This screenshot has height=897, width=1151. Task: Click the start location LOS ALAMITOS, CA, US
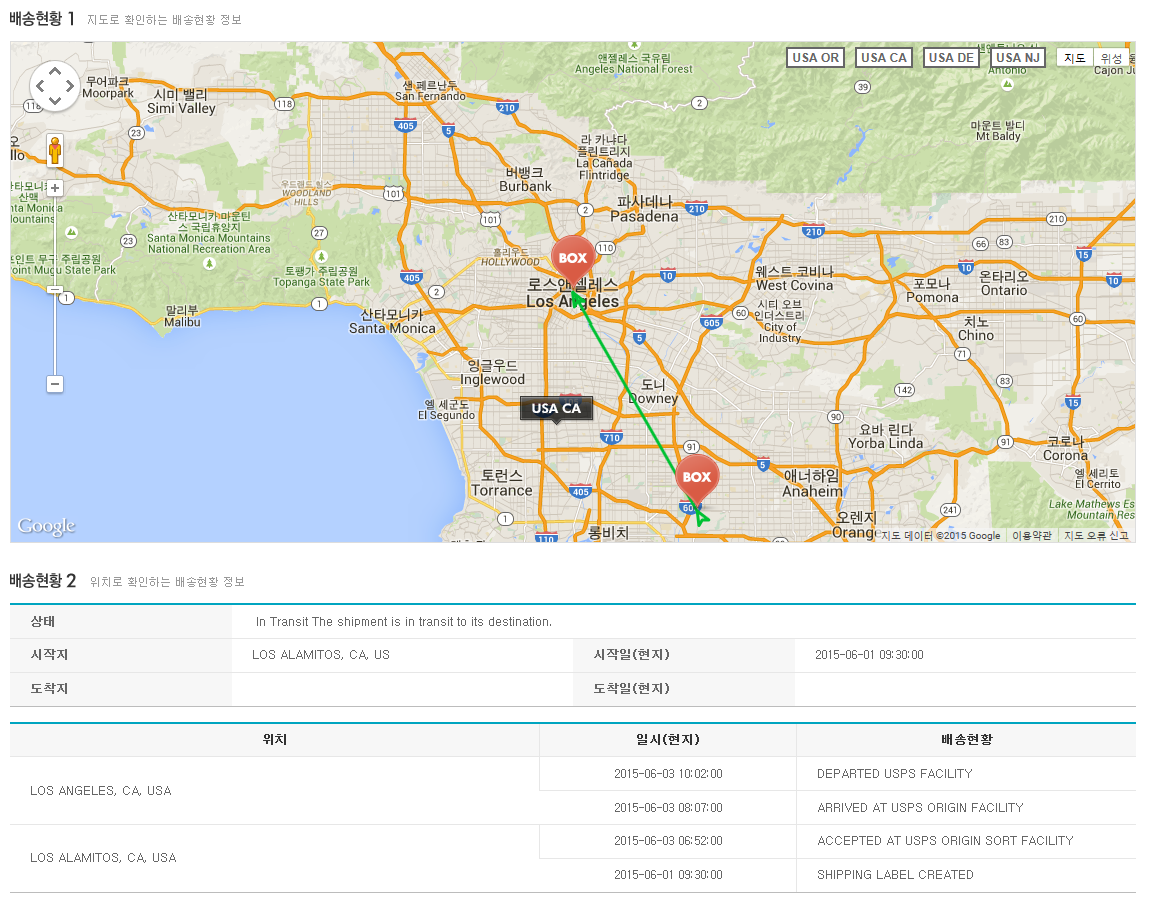click(321, 655)
